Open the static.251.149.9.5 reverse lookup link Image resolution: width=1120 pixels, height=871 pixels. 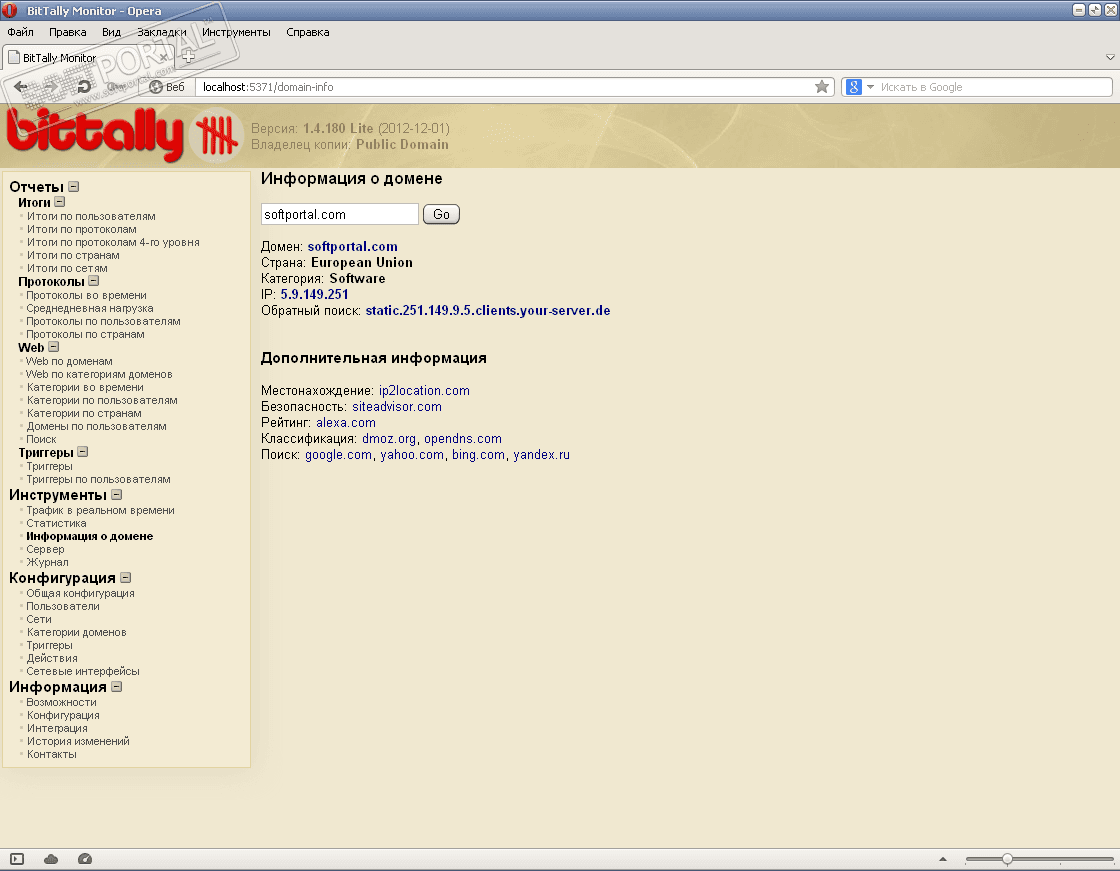[488, 311]
